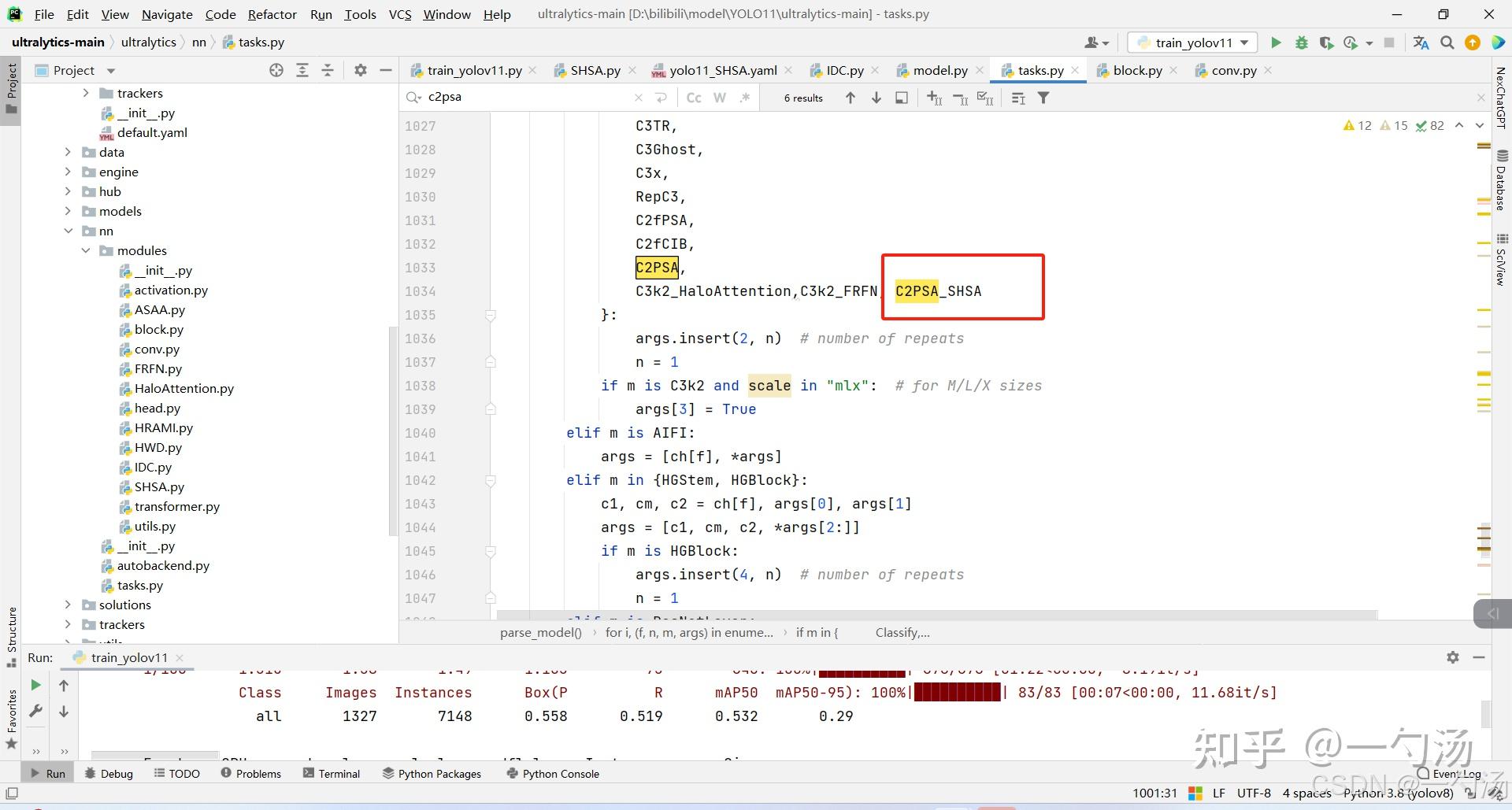
Task: Open Search Everywhere magnifier icon
Action: coord(1447,43)
